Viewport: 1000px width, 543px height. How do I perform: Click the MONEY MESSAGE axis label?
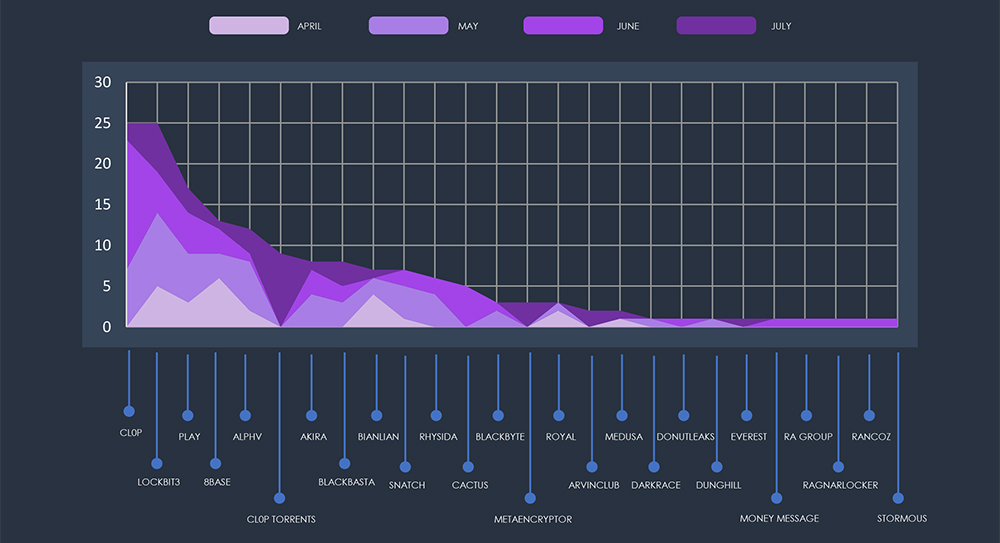pyautogui.click(x=779, y=518)
